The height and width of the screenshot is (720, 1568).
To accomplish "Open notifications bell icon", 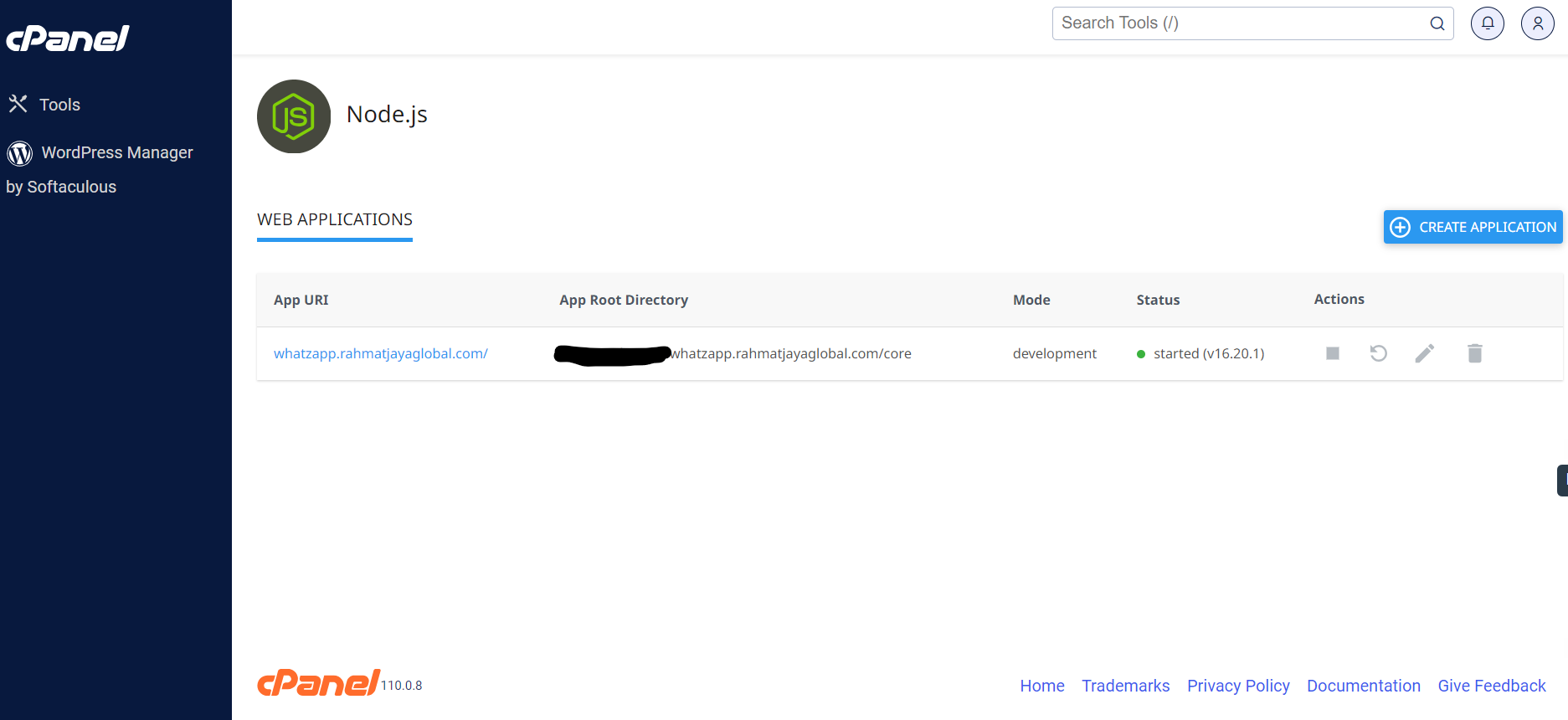I will tap(1488, 23).
